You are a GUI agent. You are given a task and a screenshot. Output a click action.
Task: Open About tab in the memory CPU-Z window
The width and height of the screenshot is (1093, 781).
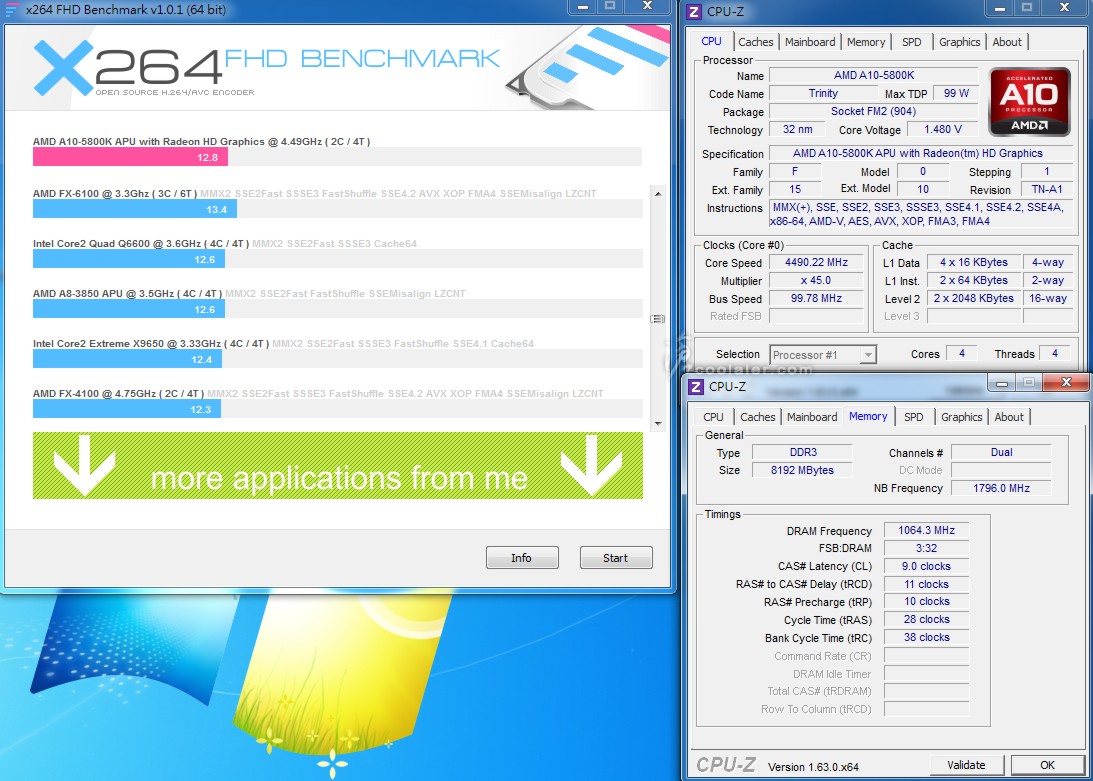[x=1009, y=417]
